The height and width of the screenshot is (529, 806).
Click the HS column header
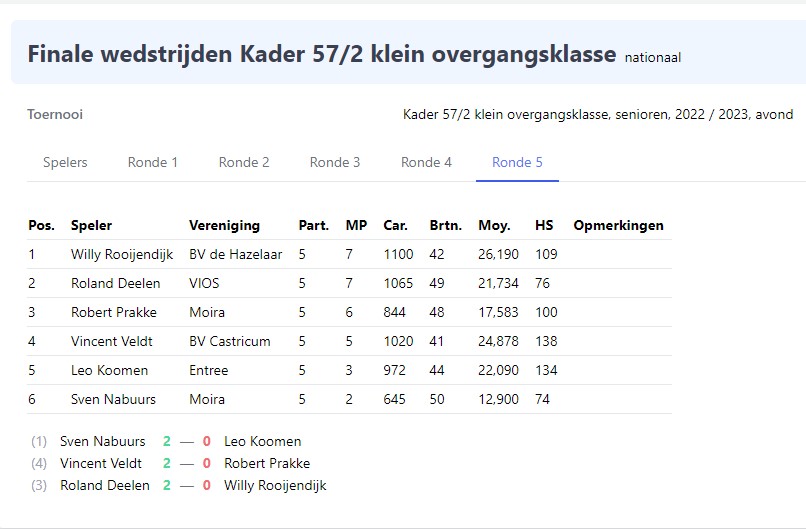[x=544, y=225]
